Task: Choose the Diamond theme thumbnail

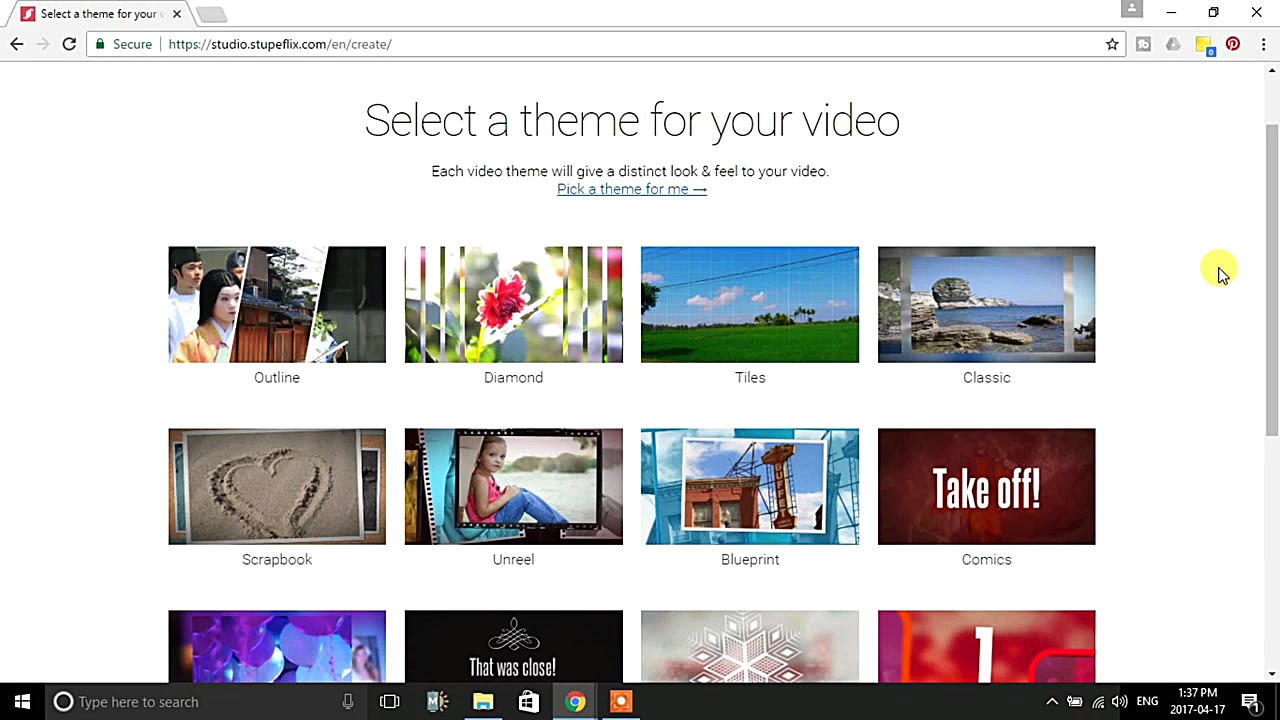Action: point(513,305)
